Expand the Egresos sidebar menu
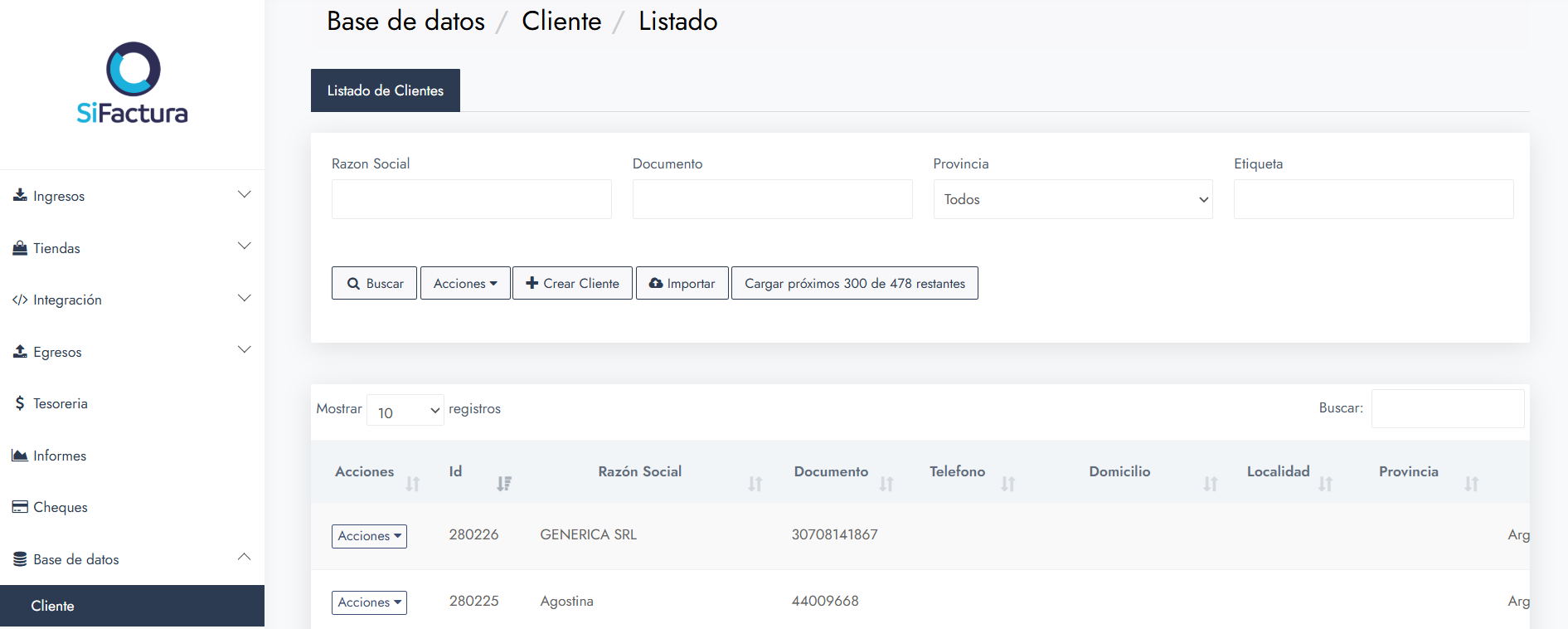Image resolution: width=1568 pixels, height=629 pixels. (x=244, y=351)
